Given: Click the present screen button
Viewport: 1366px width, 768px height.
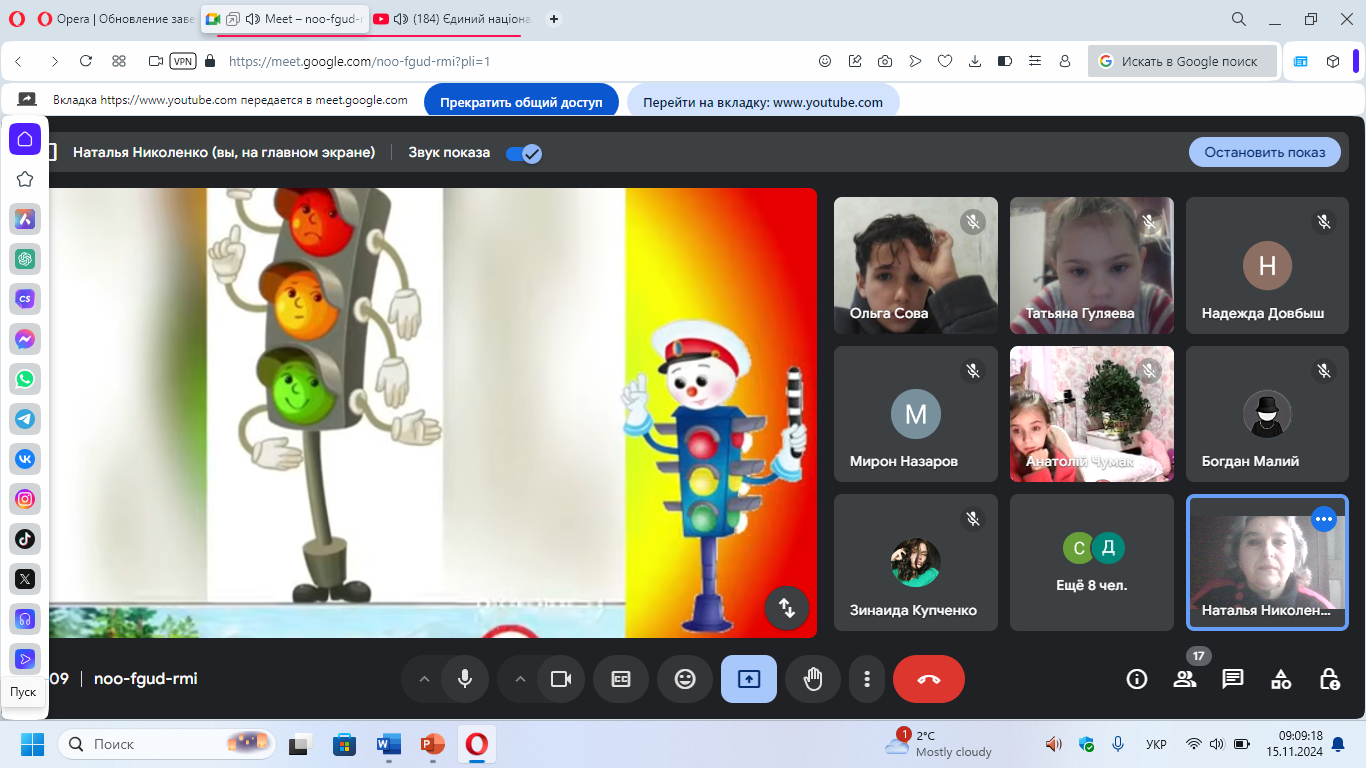Looking at the screenshot, I should coord(749,679).
